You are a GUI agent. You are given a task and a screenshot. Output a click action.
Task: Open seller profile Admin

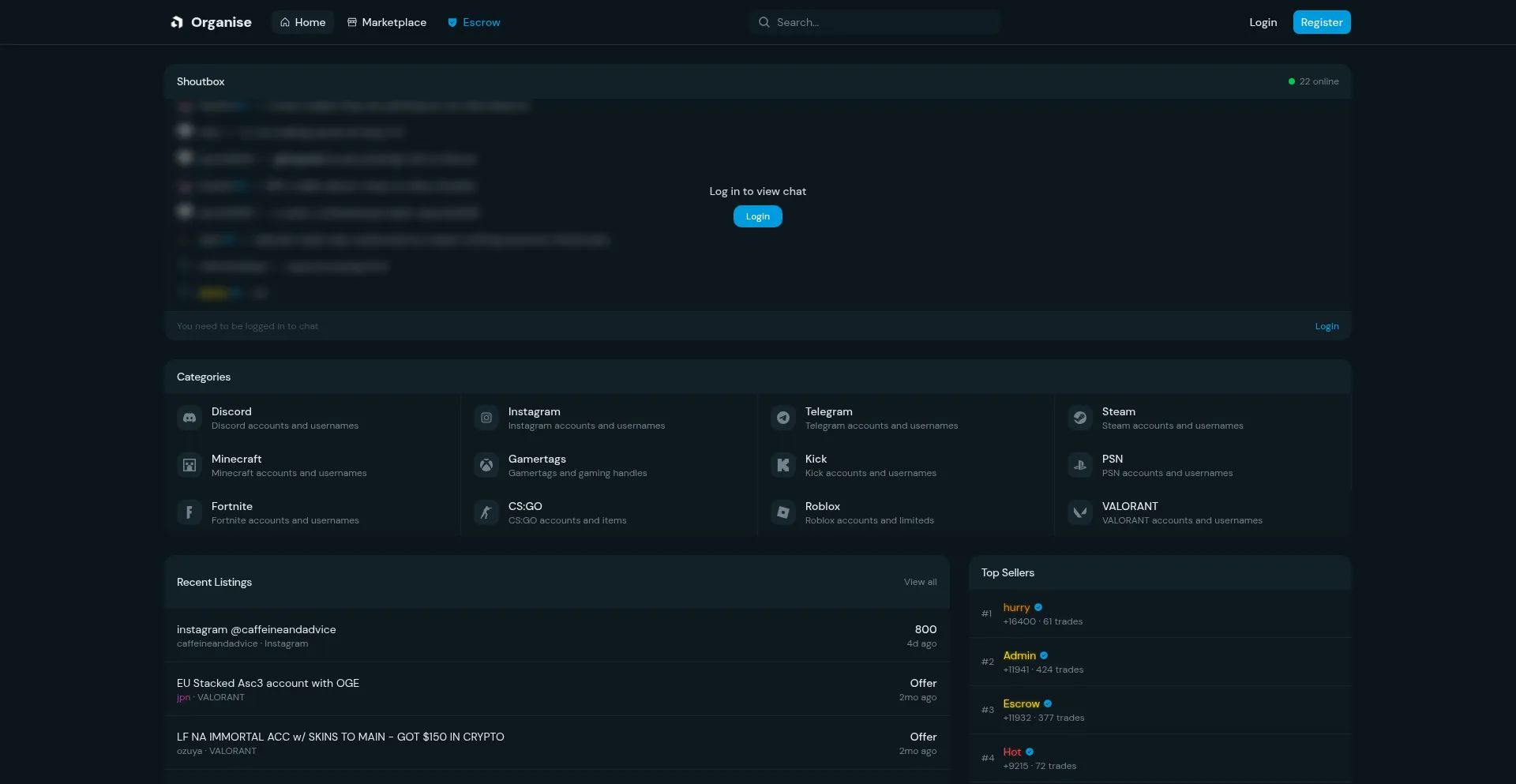[1019, 655]
